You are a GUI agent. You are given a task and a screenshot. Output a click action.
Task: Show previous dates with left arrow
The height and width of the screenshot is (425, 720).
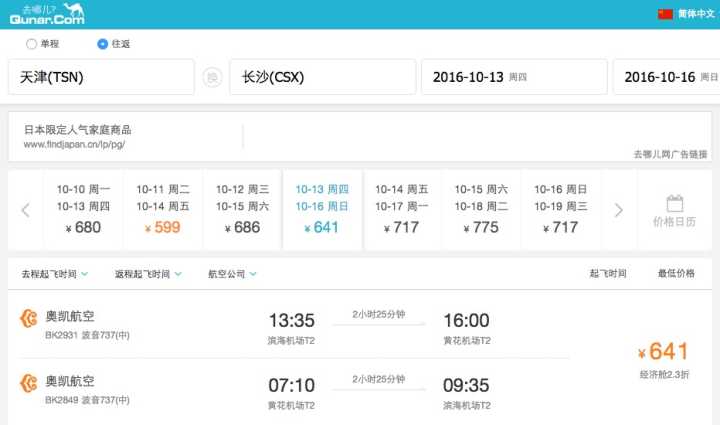point(25,210)
